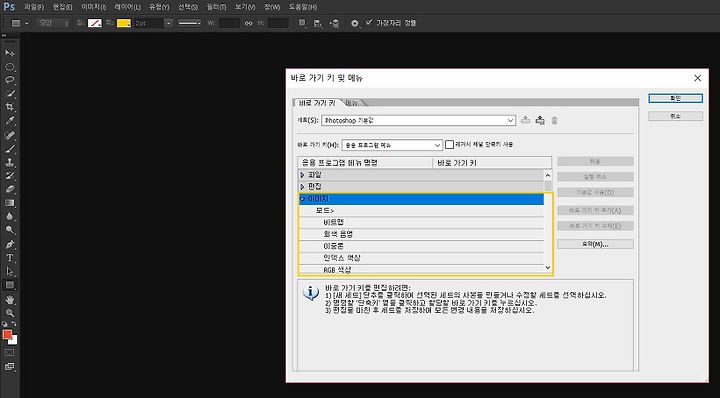Open the tool preset picker dropdown arrow
The image size is (720, 398).
26,23
